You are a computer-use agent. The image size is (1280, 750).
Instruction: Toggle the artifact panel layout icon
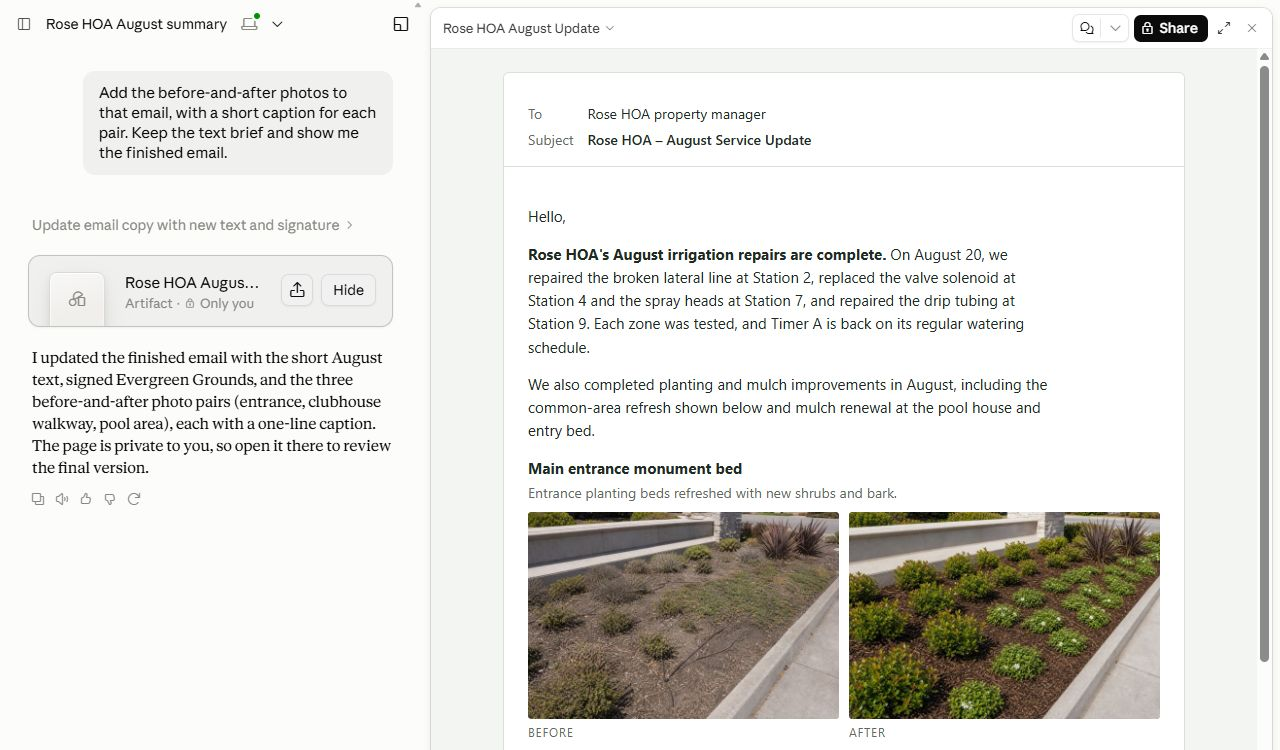pos(401,24)
